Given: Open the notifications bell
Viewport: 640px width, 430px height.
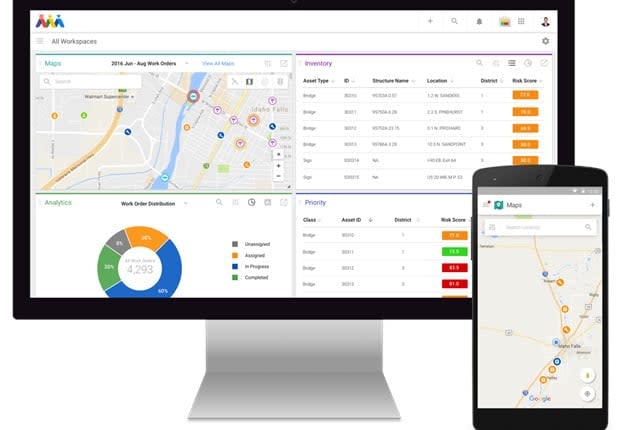Looking at the screenshot, I should click(x=479, y=21).
